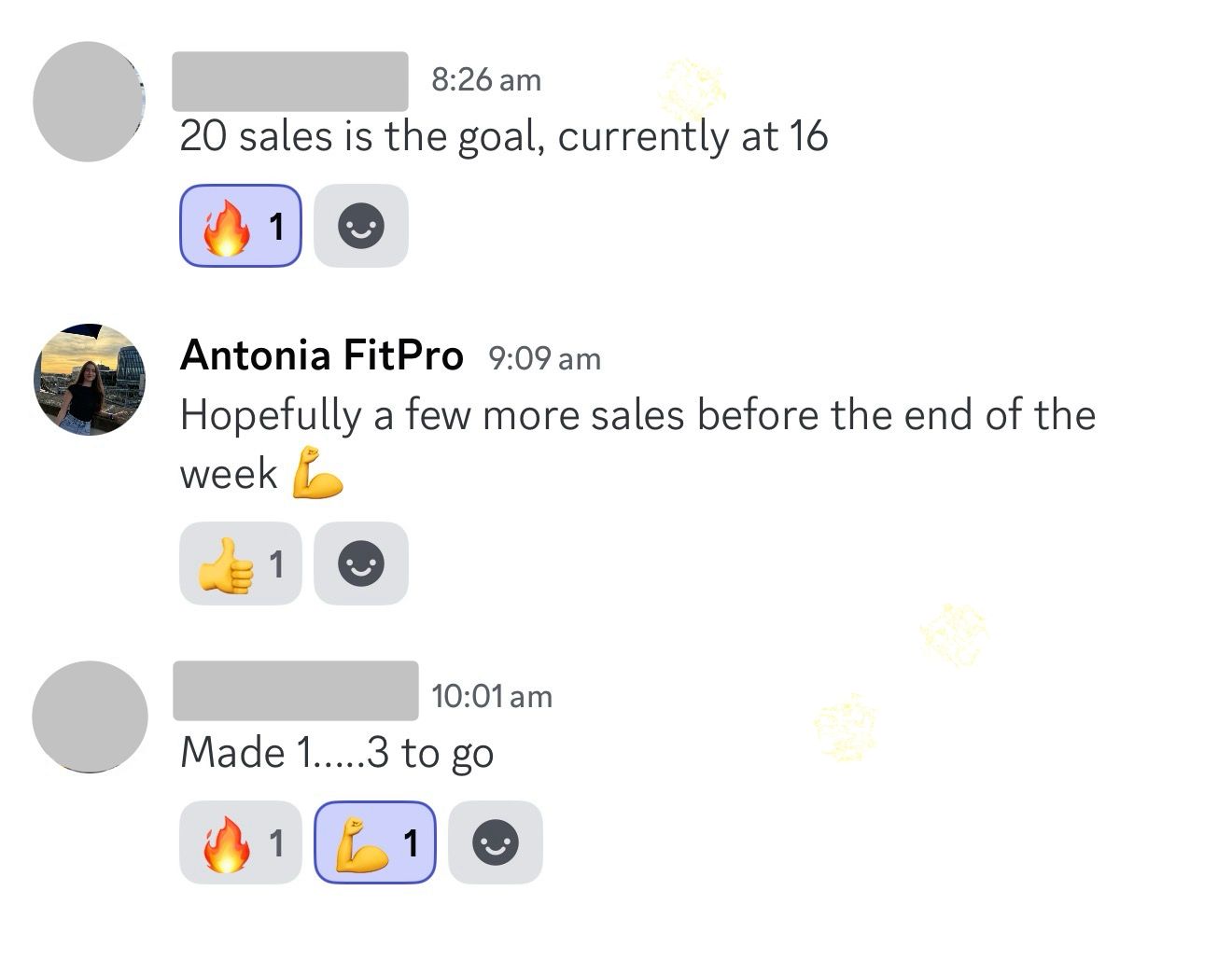Click the username Antonia FitPro
Image resolution: width=1232 pixels, height=974 pixels.
click(x=323, y=355)
